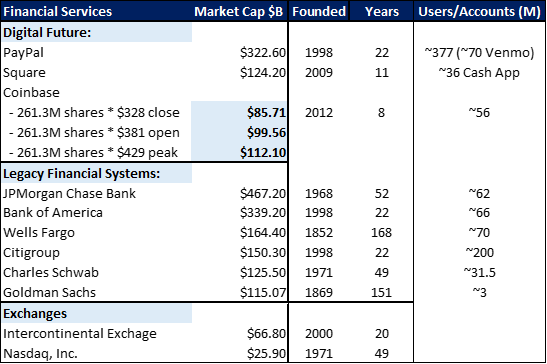The image size is (547, 364).
Task: Select the ~36 Cash App cell
Action: [x=479, y=73]
